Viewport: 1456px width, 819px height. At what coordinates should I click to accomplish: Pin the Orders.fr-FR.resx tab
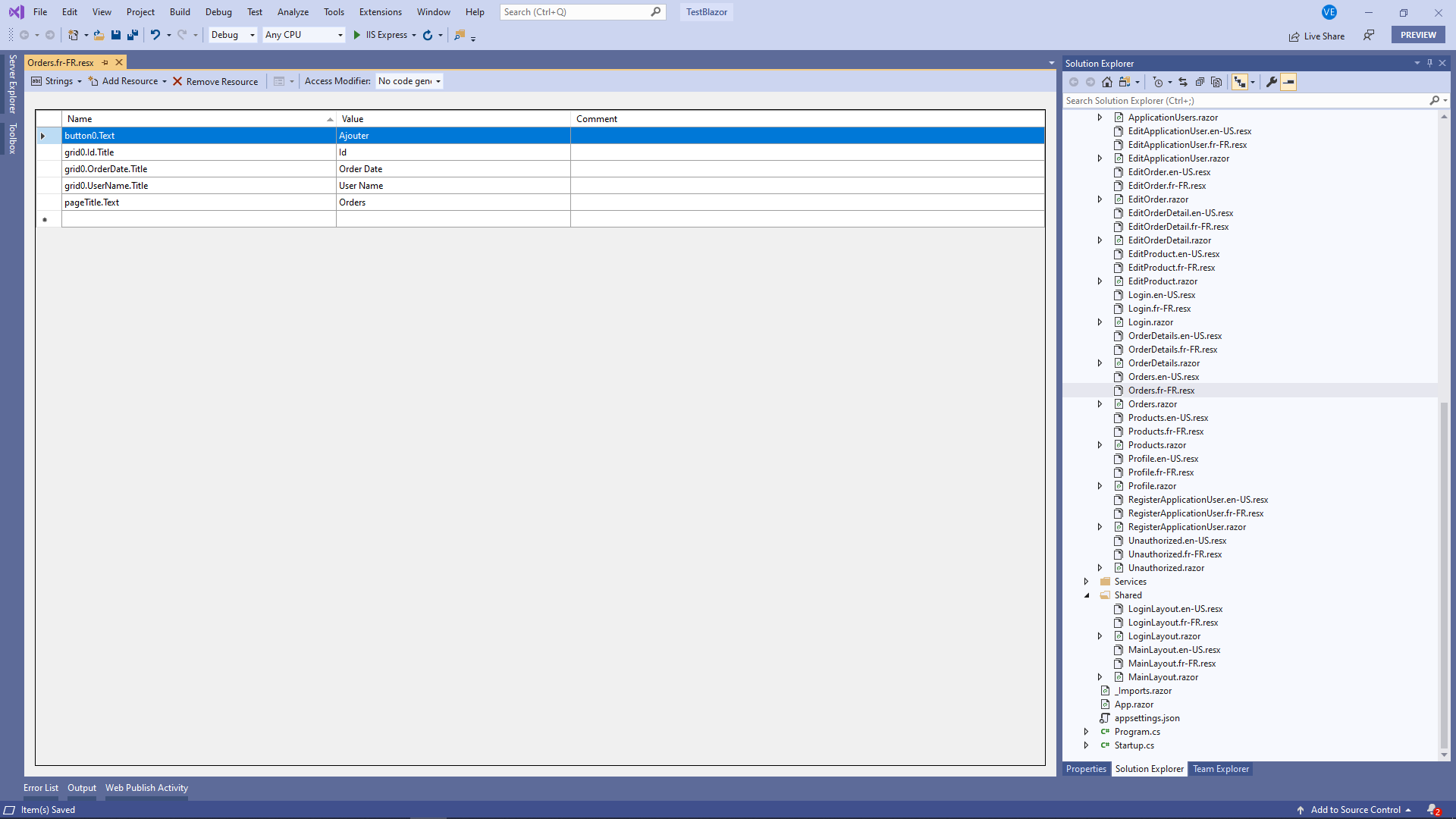coord(105,62)
